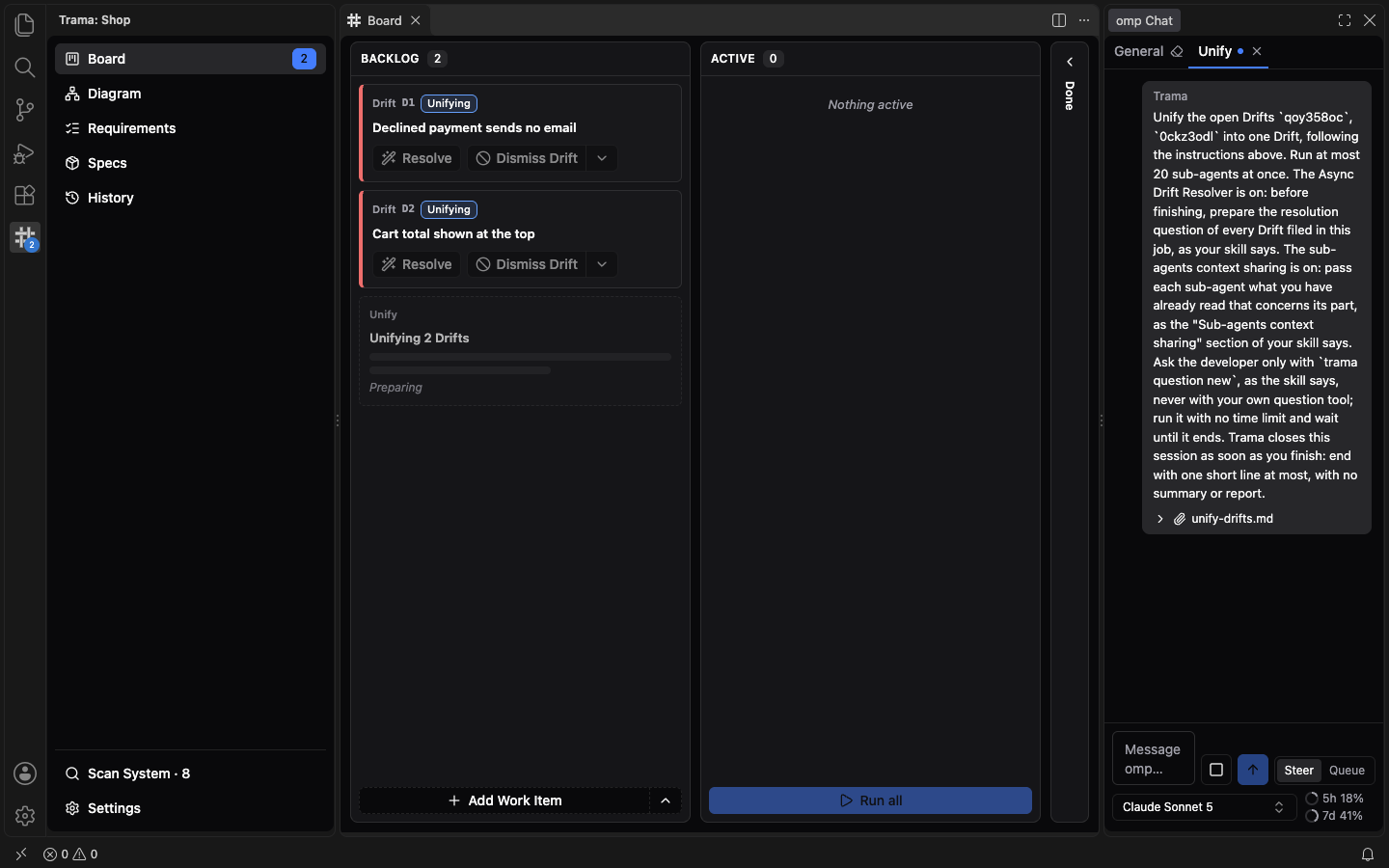Send the chat message with arrow button
Image resolution: width=1389 pixels, height=868 pixels.
(1253, 770)
